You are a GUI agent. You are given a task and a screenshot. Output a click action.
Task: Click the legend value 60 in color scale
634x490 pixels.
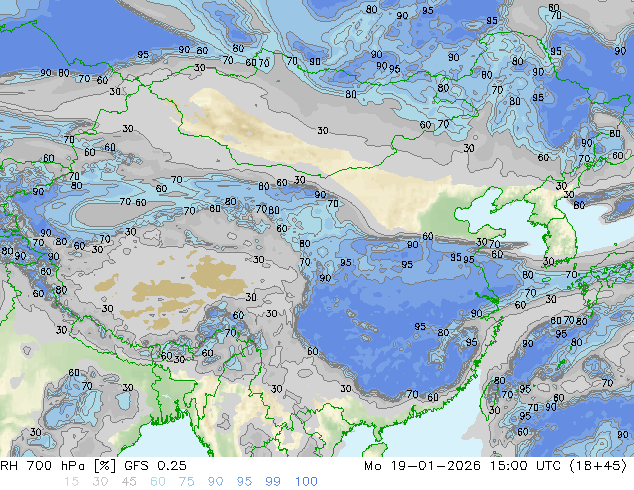(x=158, y=482)
